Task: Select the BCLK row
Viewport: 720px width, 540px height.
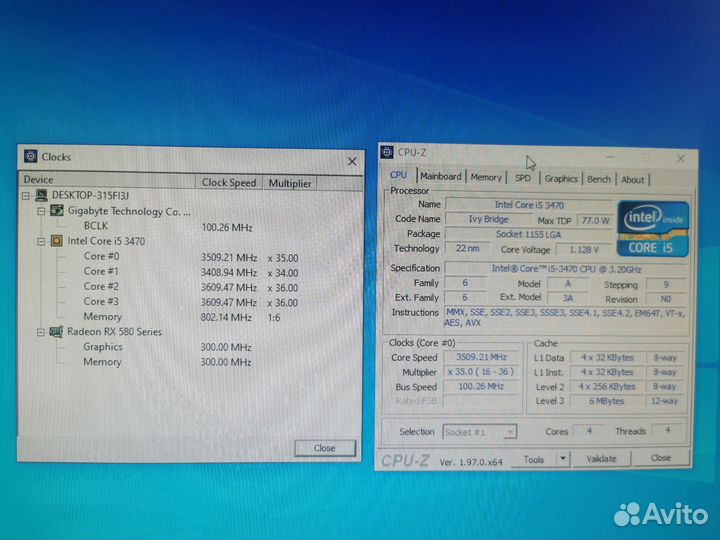Action: 96,225
